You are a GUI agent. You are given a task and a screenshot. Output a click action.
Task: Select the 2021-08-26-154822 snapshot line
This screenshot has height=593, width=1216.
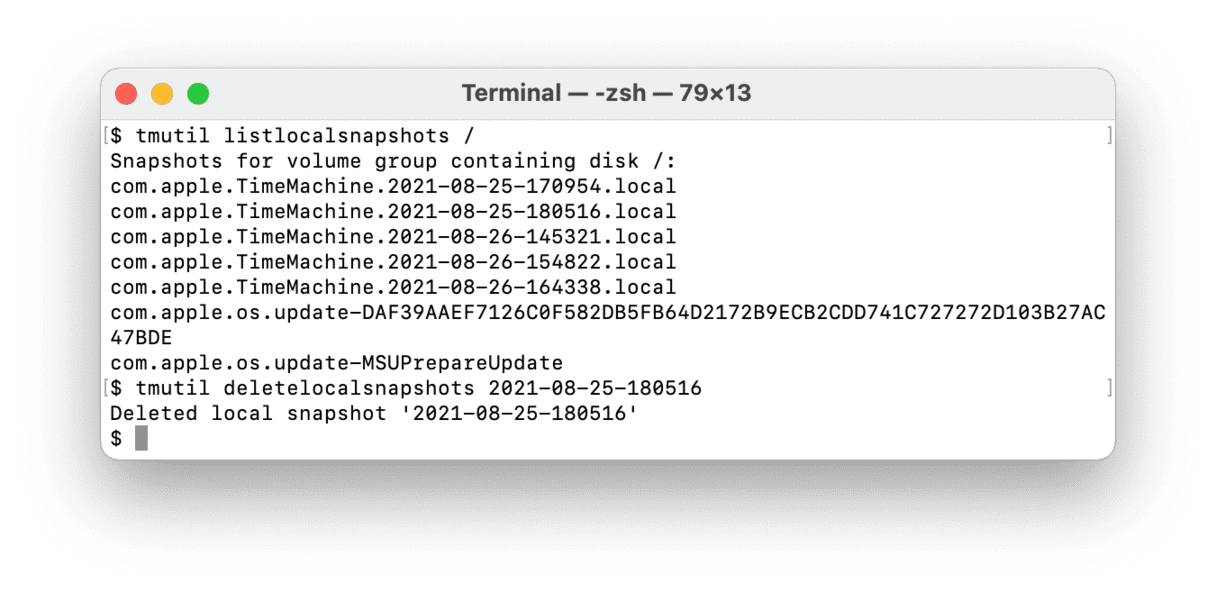(x=393, y=262)
